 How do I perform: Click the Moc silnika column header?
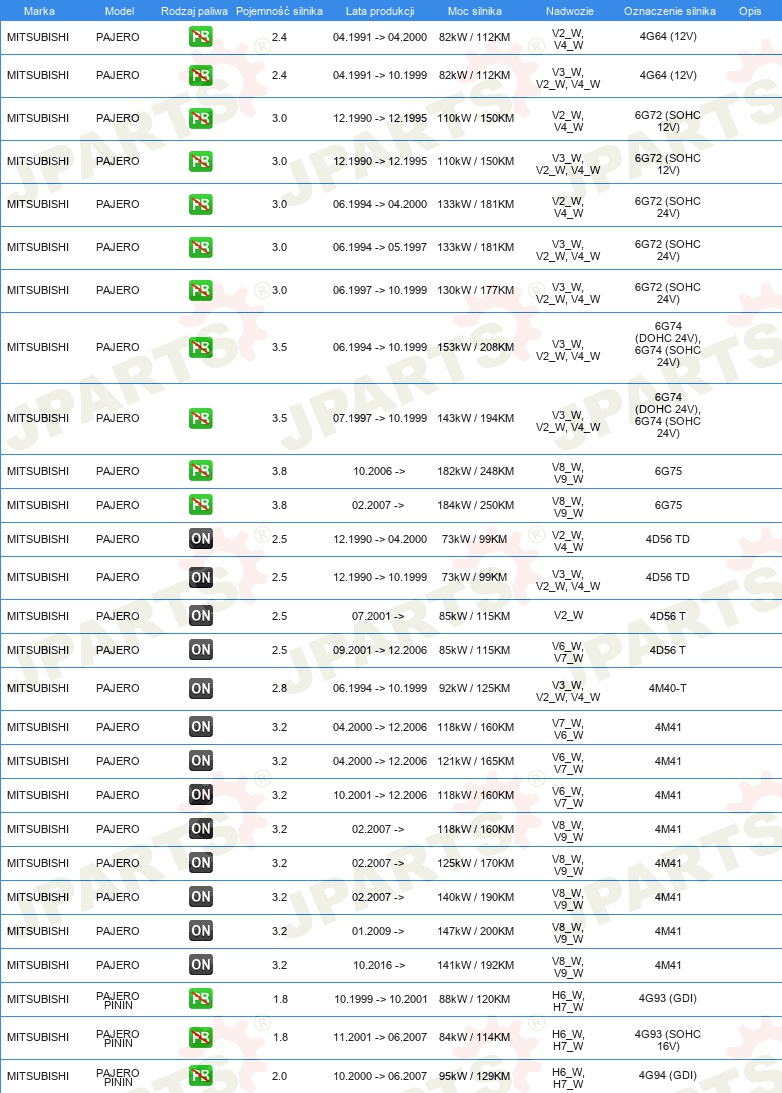tap(475, 11)
